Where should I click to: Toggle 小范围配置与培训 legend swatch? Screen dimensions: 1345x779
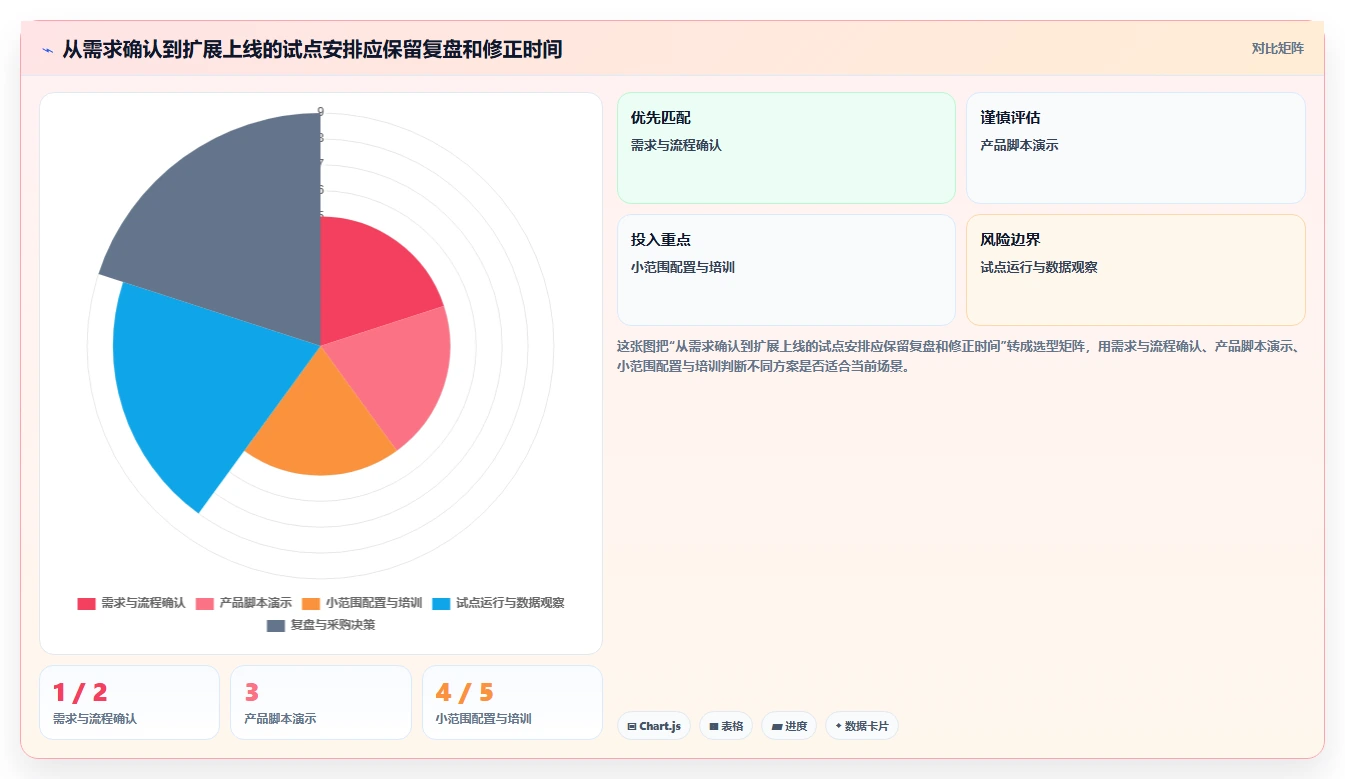(311, 603)
